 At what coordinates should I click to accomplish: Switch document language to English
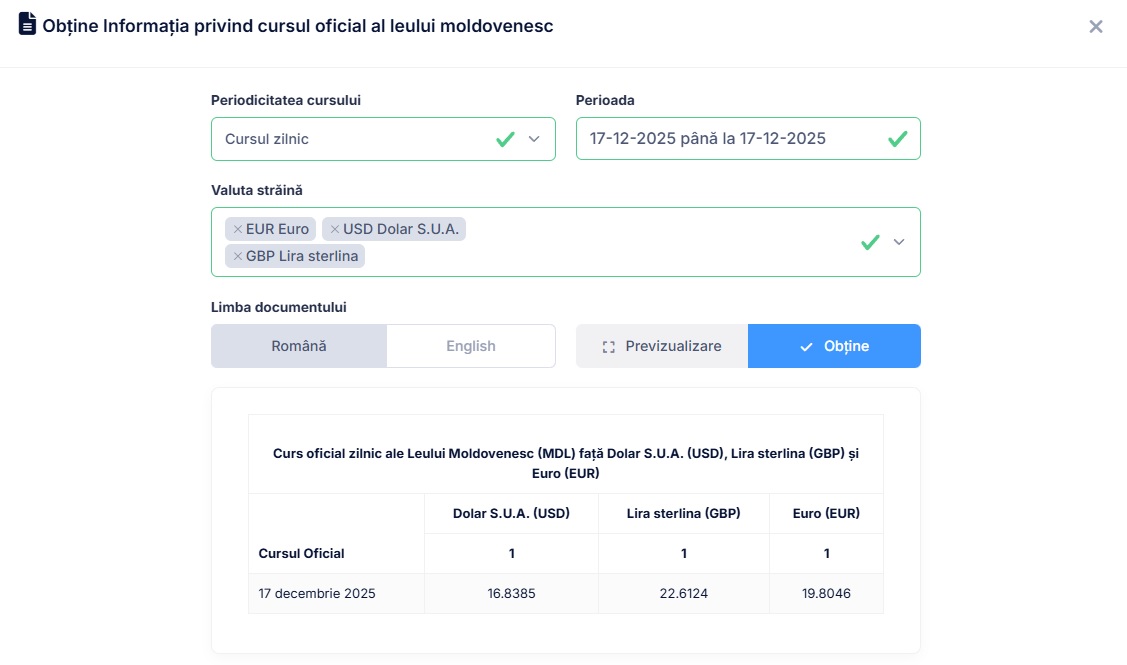click(470, 346)
